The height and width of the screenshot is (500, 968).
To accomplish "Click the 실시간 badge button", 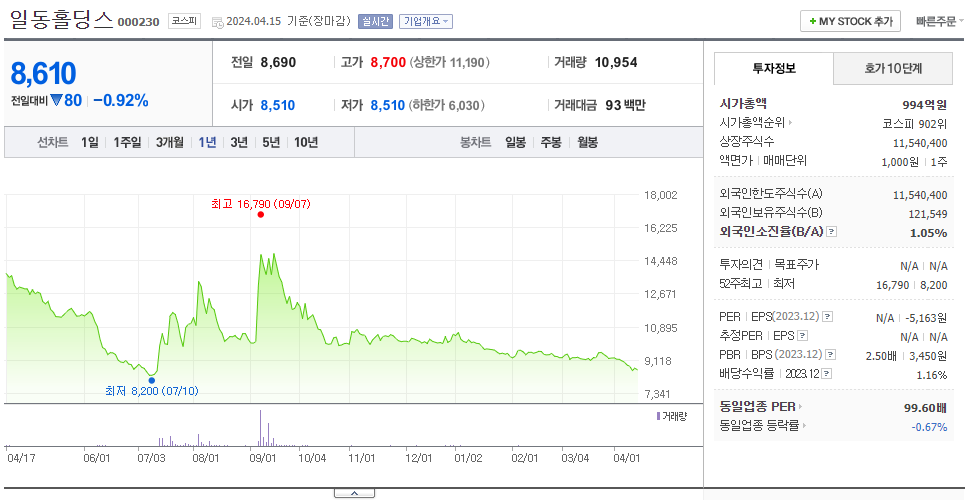I will 375,22.
